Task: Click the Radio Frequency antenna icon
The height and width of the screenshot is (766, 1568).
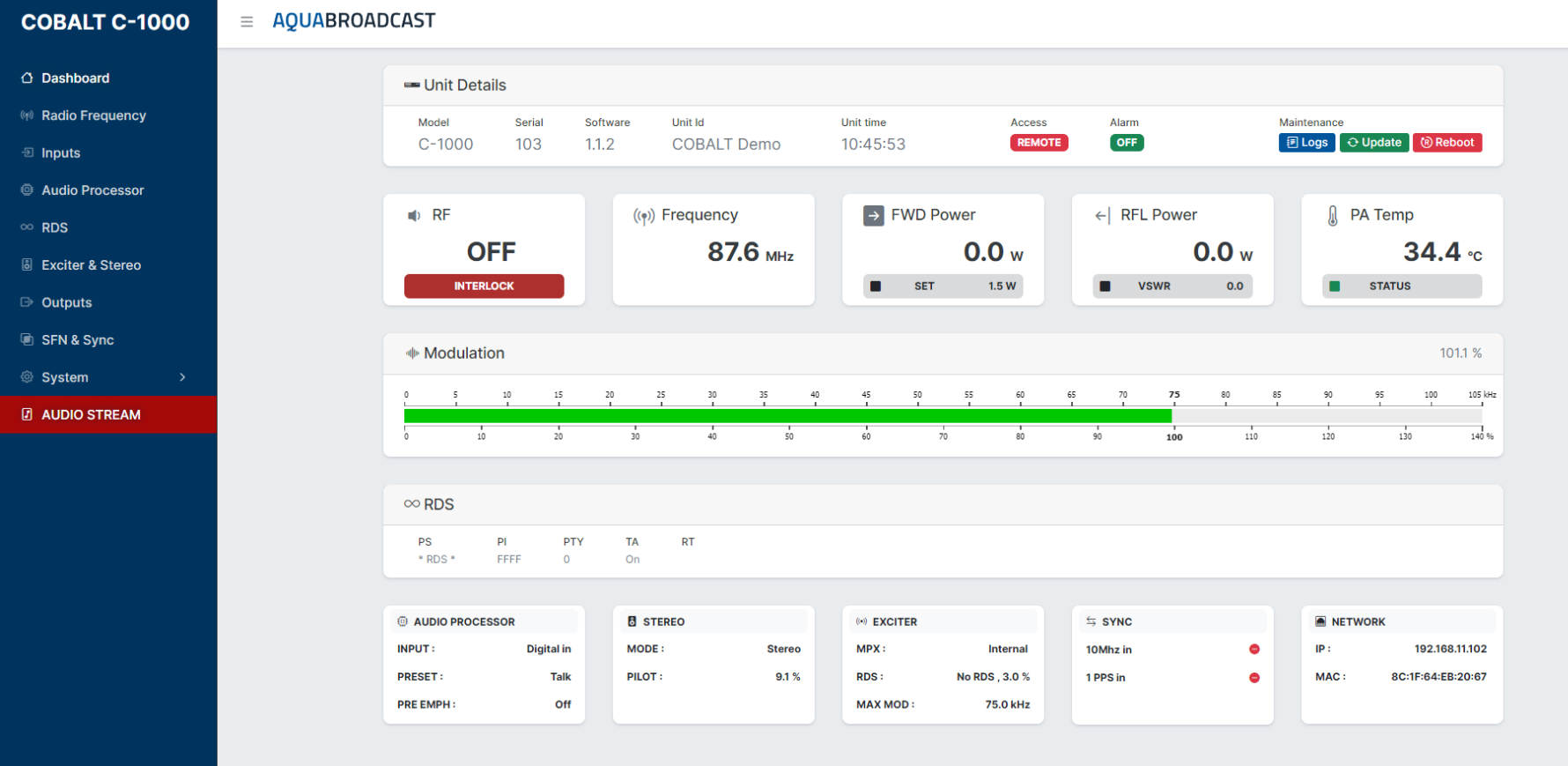Action: point(27,115)
